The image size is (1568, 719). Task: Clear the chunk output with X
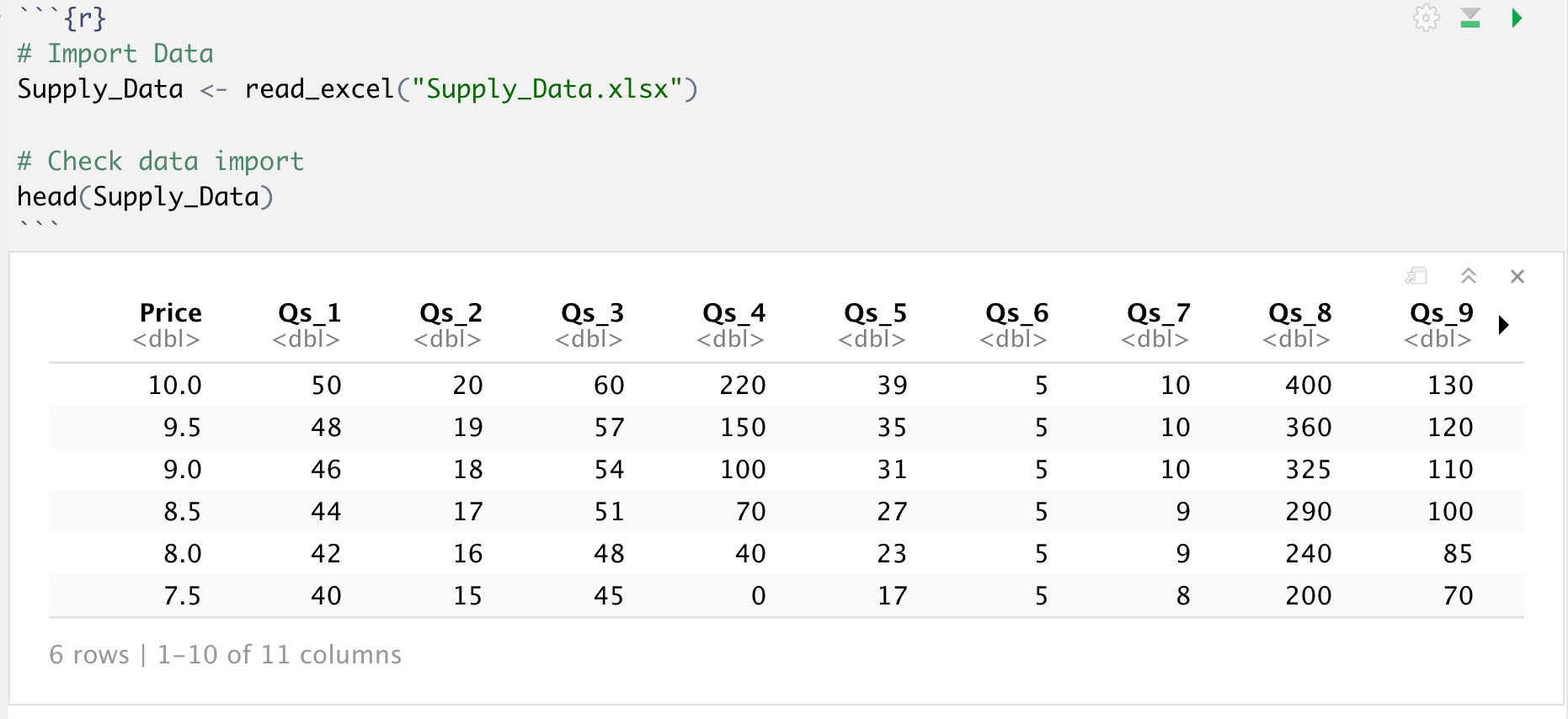(x=1517, y=276)
